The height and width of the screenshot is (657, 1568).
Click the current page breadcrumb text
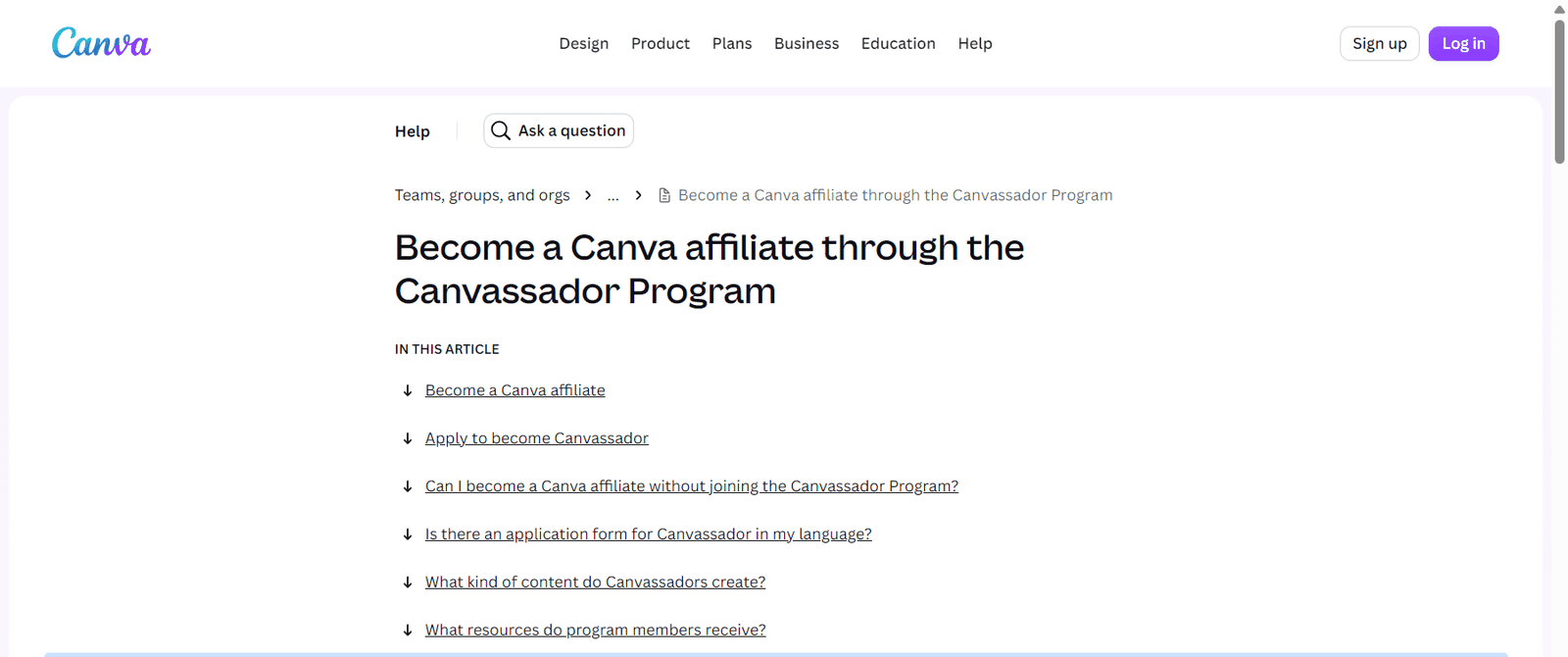(896, 195)
